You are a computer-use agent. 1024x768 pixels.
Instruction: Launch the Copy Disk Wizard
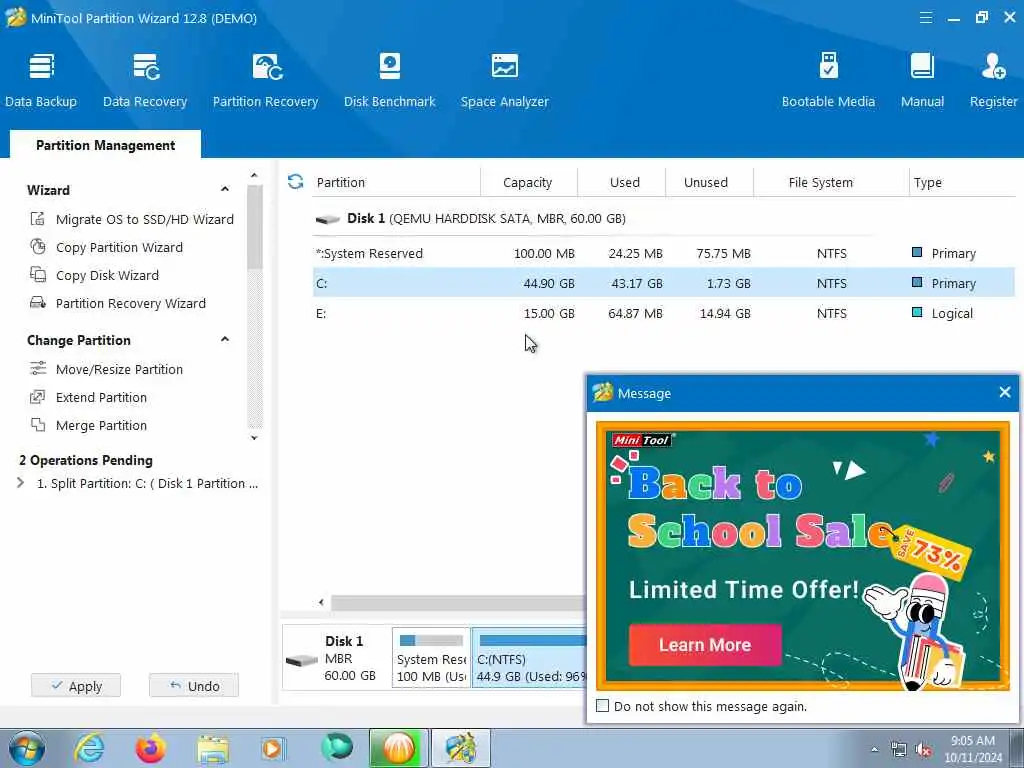(x=95, y=276)
